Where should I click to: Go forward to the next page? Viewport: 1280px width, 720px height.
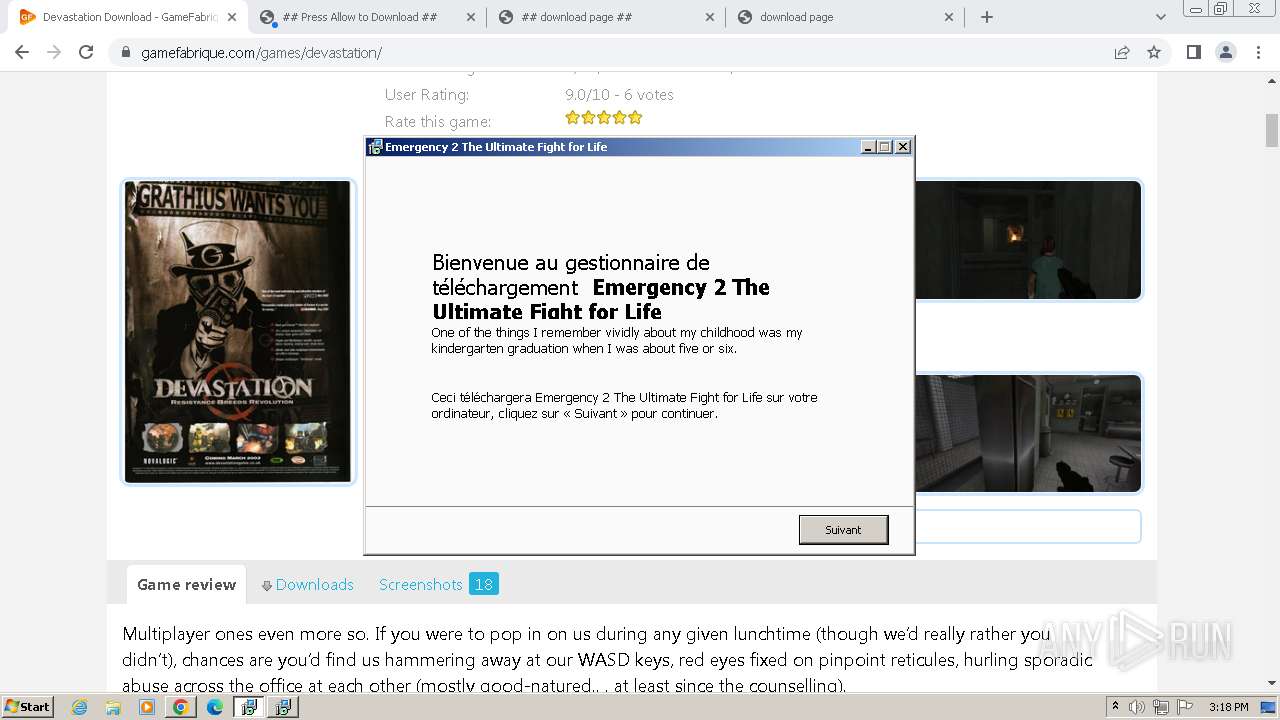(x=54, y=52)
